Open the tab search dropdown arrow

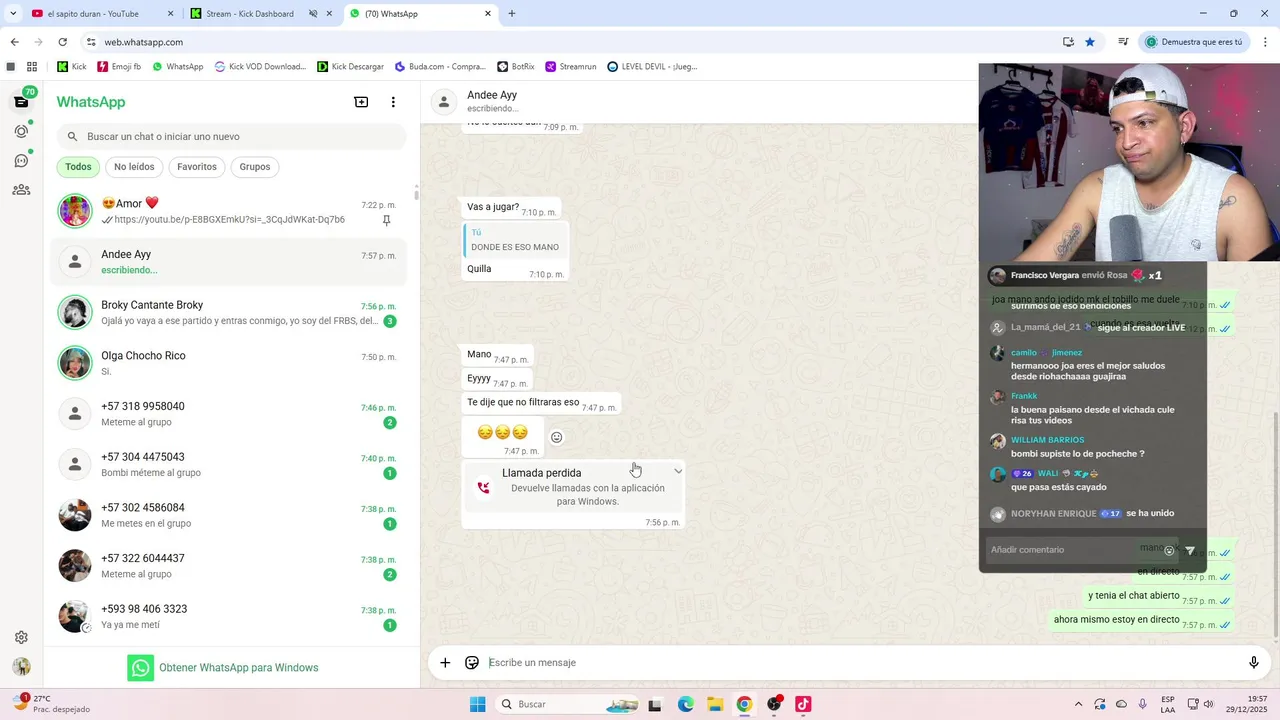13,14
